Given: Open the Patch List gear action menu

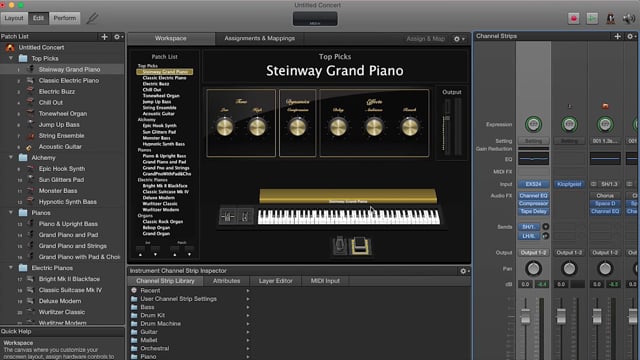Looking at the screenshot, I should pyautogui.click(x=118, y=37).
